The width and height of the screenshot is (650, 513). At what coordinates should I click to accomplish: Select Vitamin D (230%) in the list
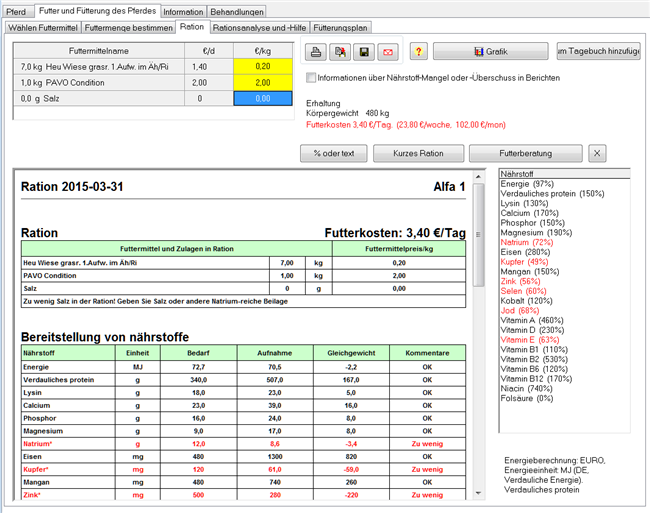(532, 330)
